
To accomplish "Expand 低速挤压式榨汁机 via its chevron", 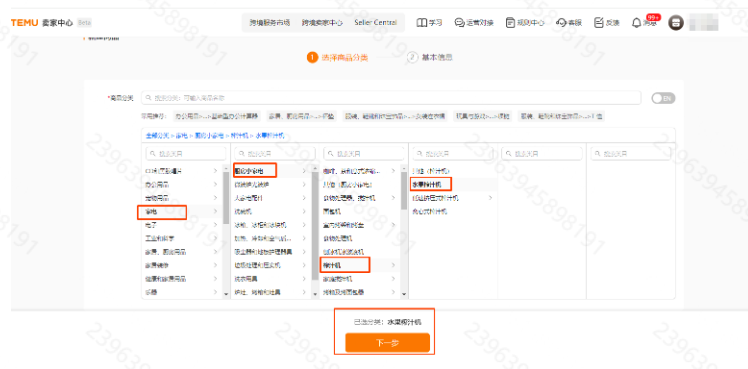I will (490, 197).
